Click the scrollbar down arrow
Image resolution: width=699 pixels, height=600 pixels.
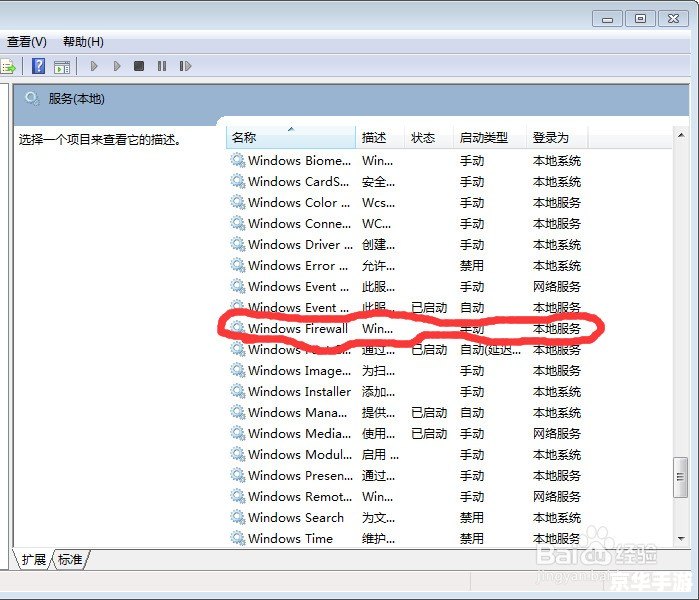click(681, 539)
